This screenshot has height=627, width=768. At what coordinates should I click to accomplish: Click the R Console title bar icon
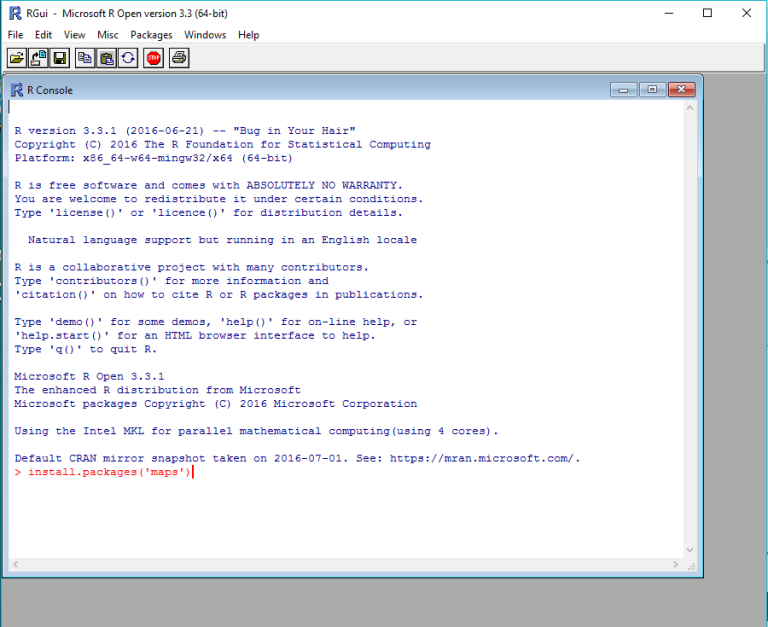(16, 90)
